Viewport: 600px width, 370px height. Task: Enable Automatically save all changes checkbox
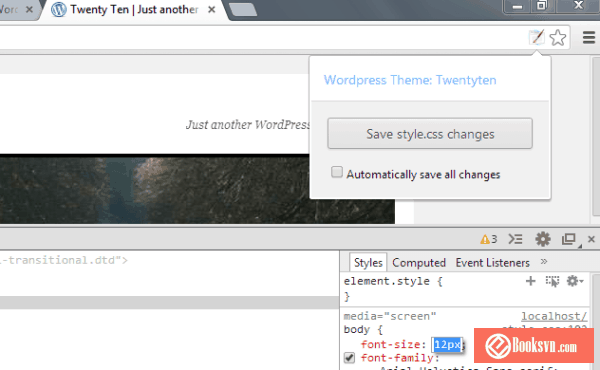pos(337,172)
